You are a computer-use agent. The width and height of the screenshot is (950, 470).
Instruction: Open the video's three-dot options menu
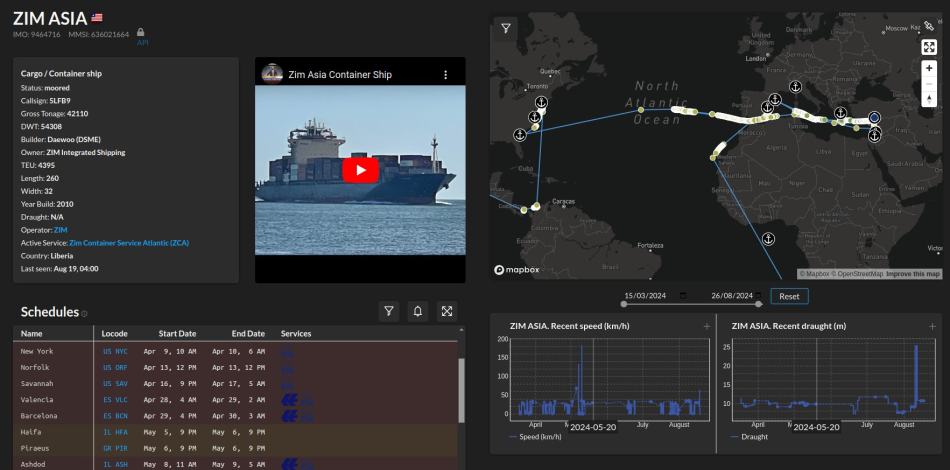point(445,74)
